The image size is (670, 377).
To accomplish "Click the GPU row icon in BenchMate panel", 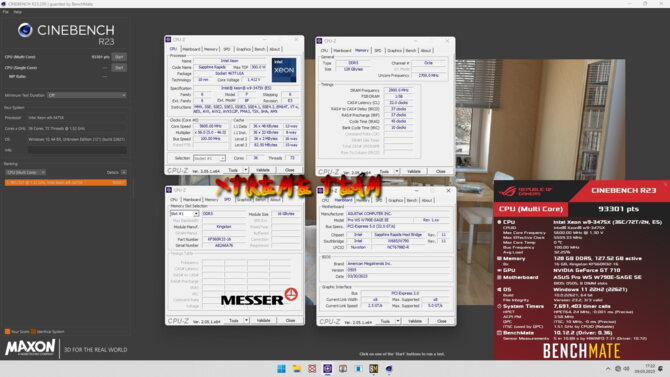I will (499, 270).
